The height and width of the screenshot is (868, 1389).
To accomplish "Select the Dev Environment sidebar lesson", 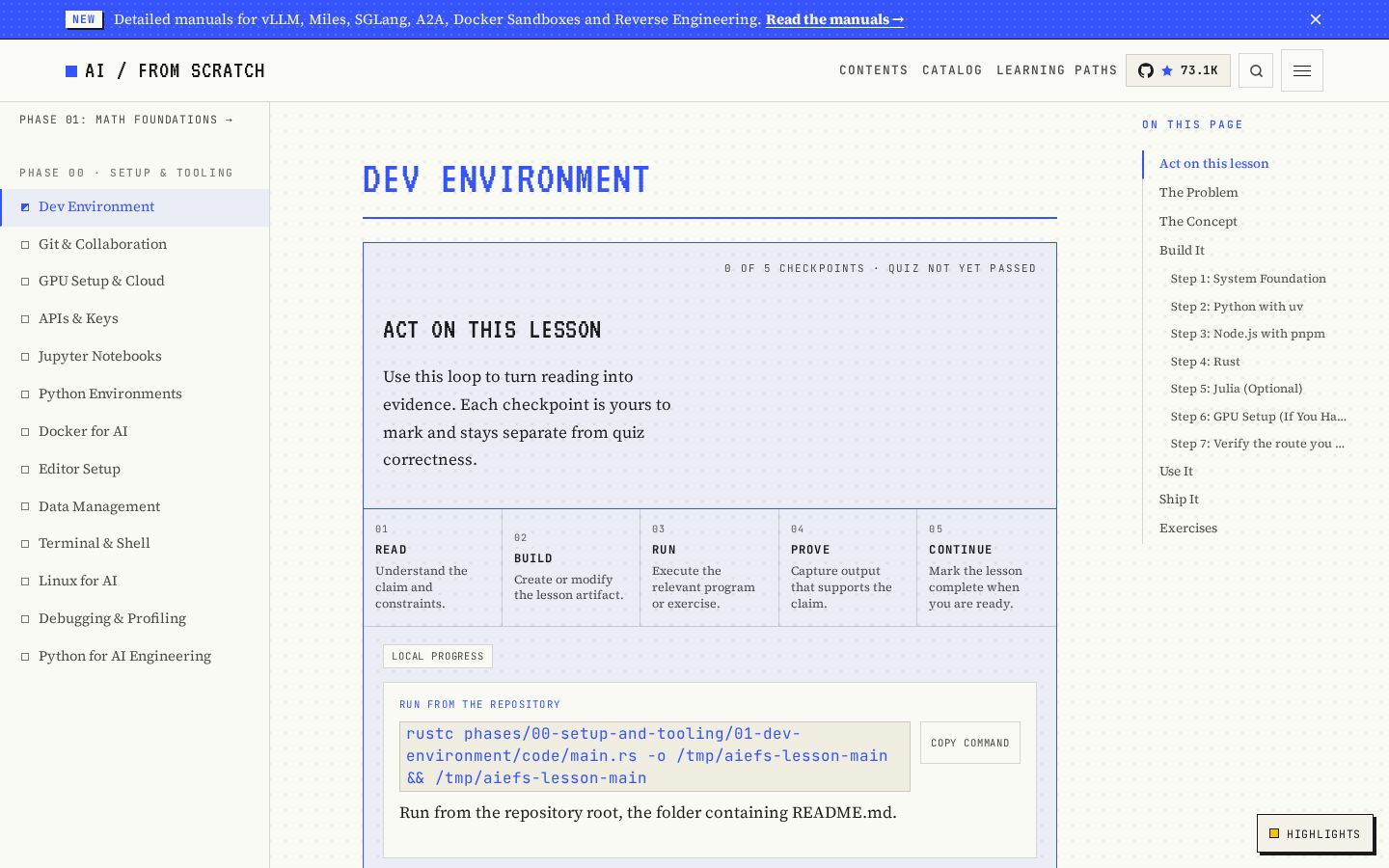I will tap(134, 207).
